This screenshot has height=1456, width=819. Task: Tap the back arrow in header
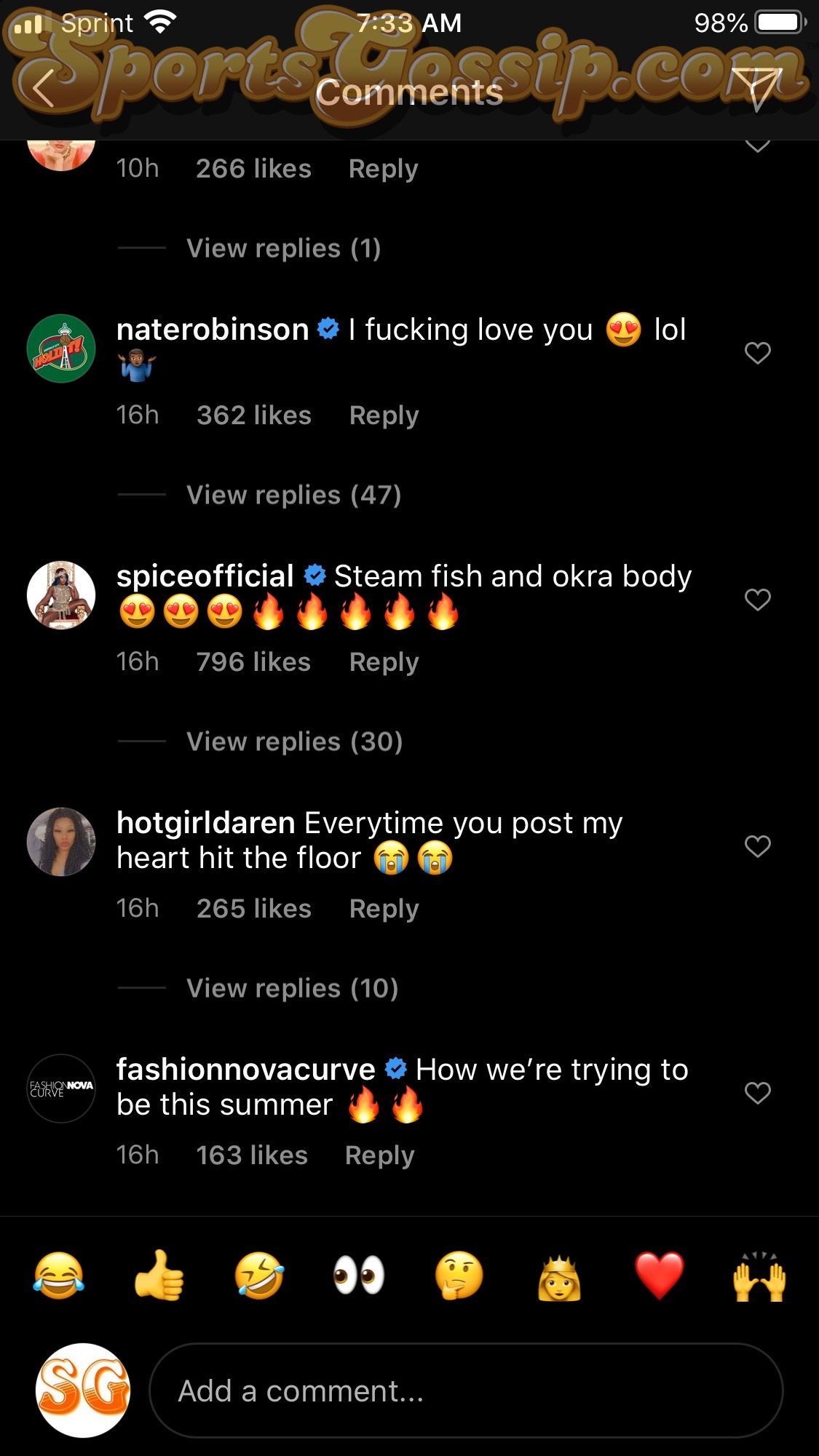pyautogui.click(x=44, y=89)
